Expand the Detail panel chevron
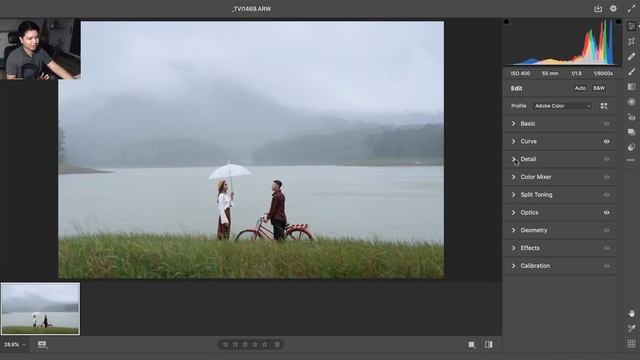The height and width of the screenshot is (360, 640). 513,159
